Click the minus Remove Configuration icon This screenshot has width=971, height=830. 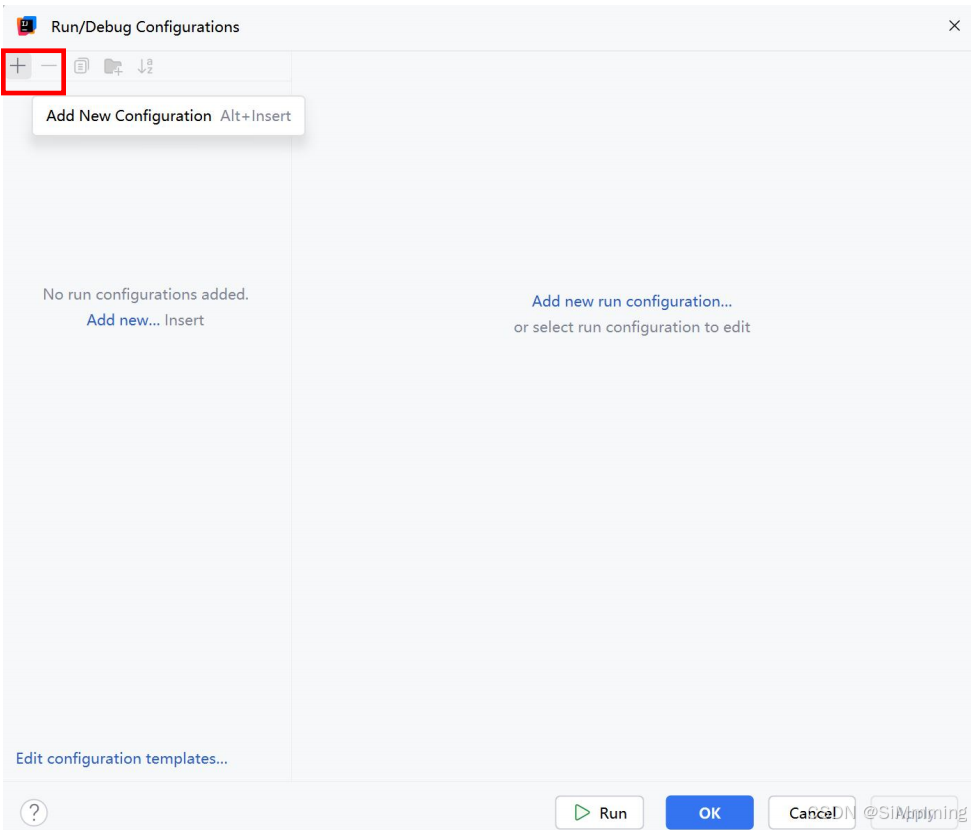49,66
